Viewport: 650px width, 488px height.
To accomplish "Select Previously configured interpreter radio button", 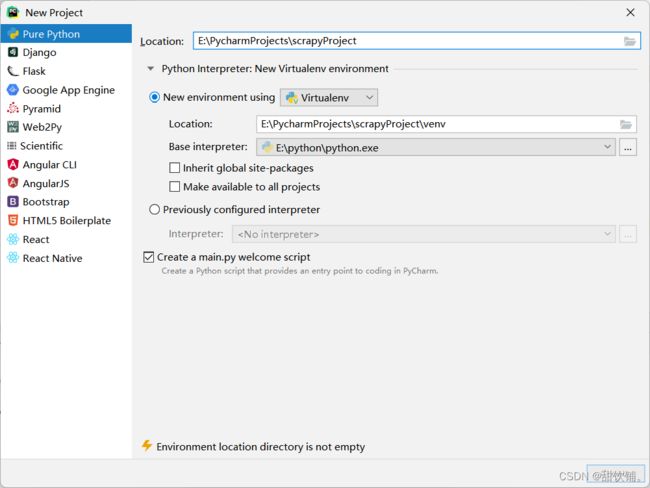I will pyautogui.click(x=154, y=209).
